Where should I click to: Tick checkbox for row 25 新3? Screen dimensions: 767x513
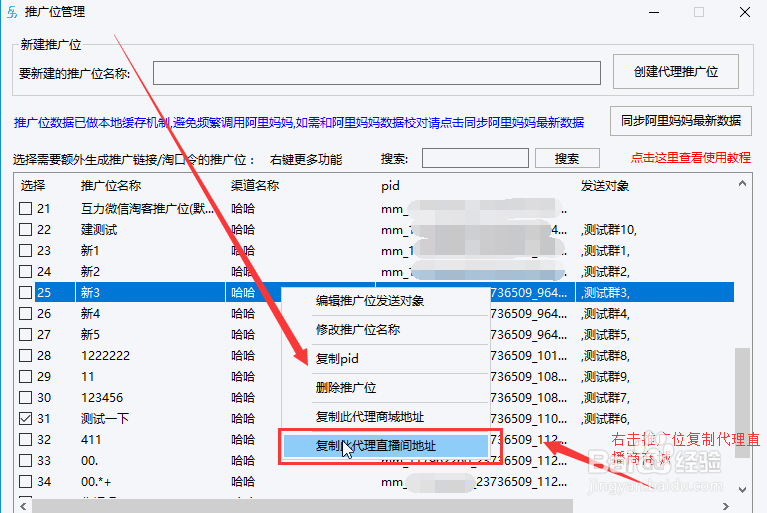tap(25, 292)
